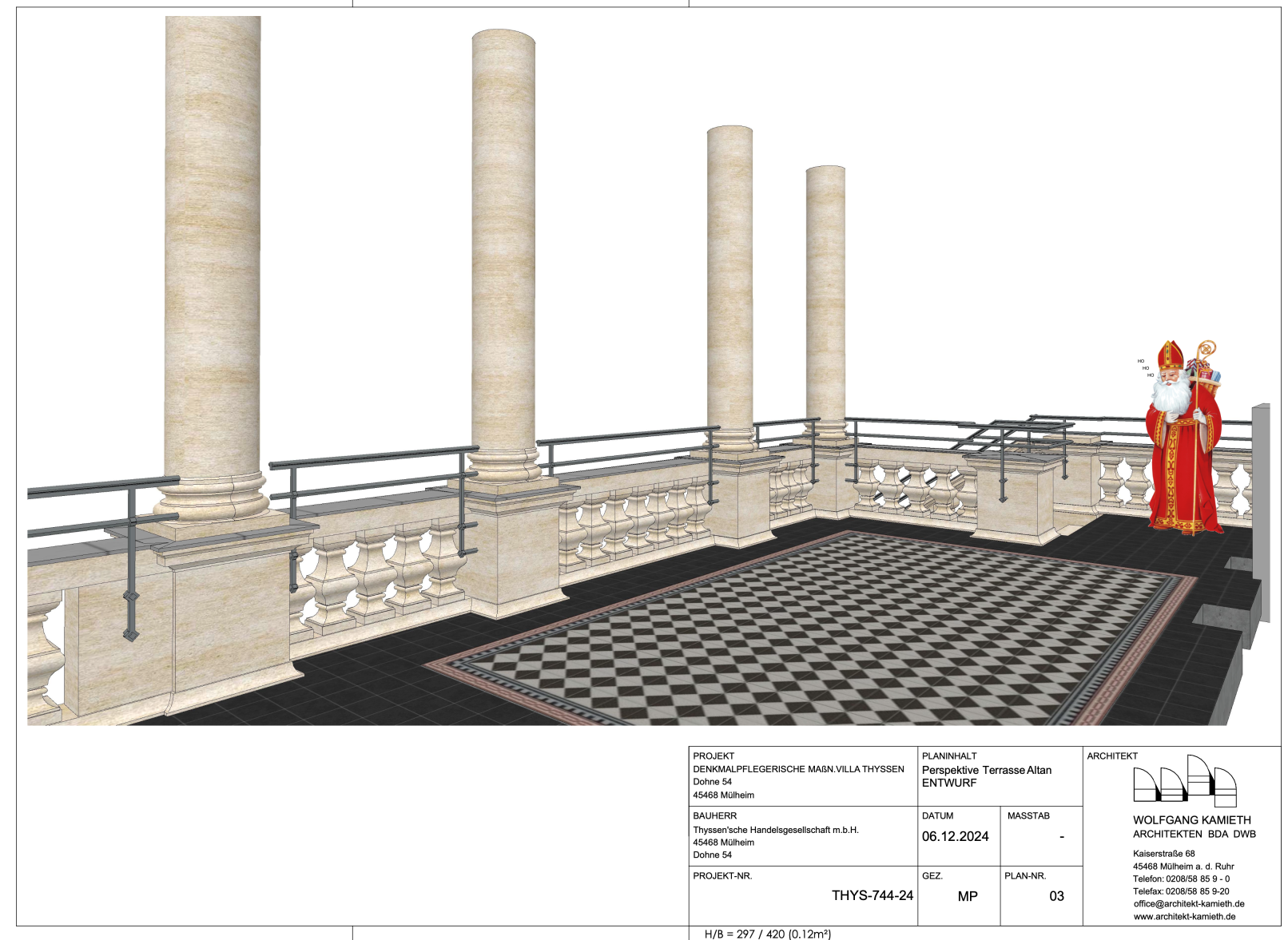
Task: Click the "HO HO HO" text beside Nicholas
Action: 1145,368
